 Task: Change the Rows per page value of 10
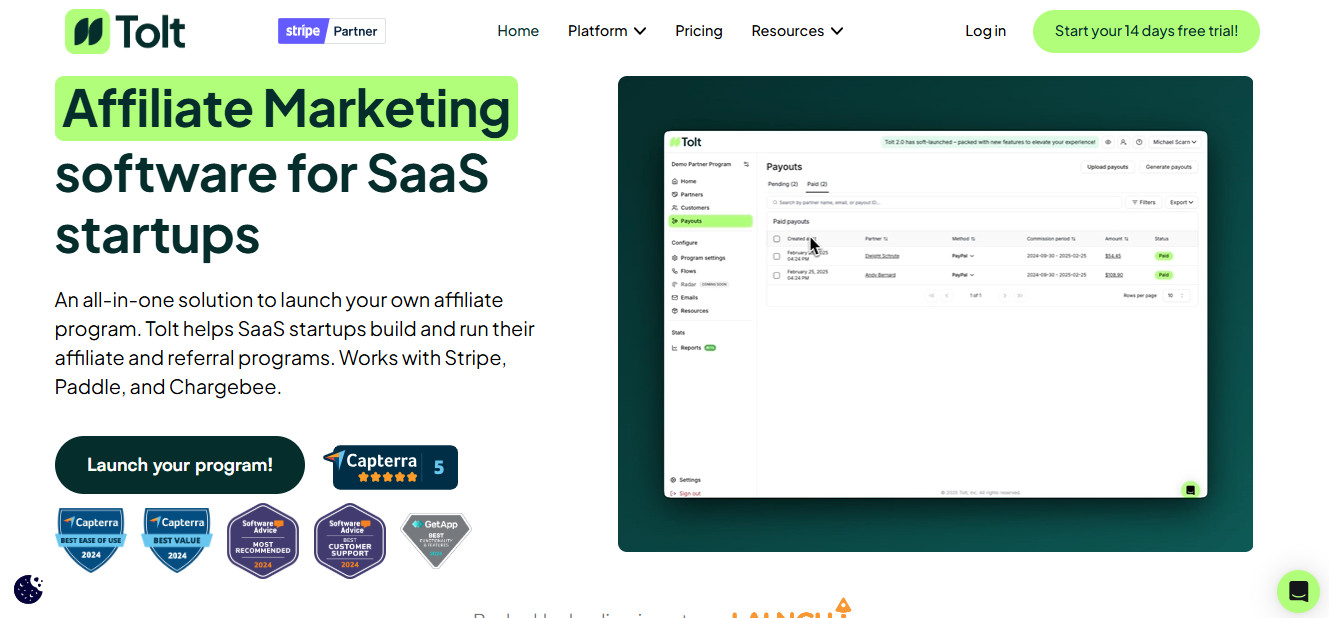click(x=1176, y=295)
